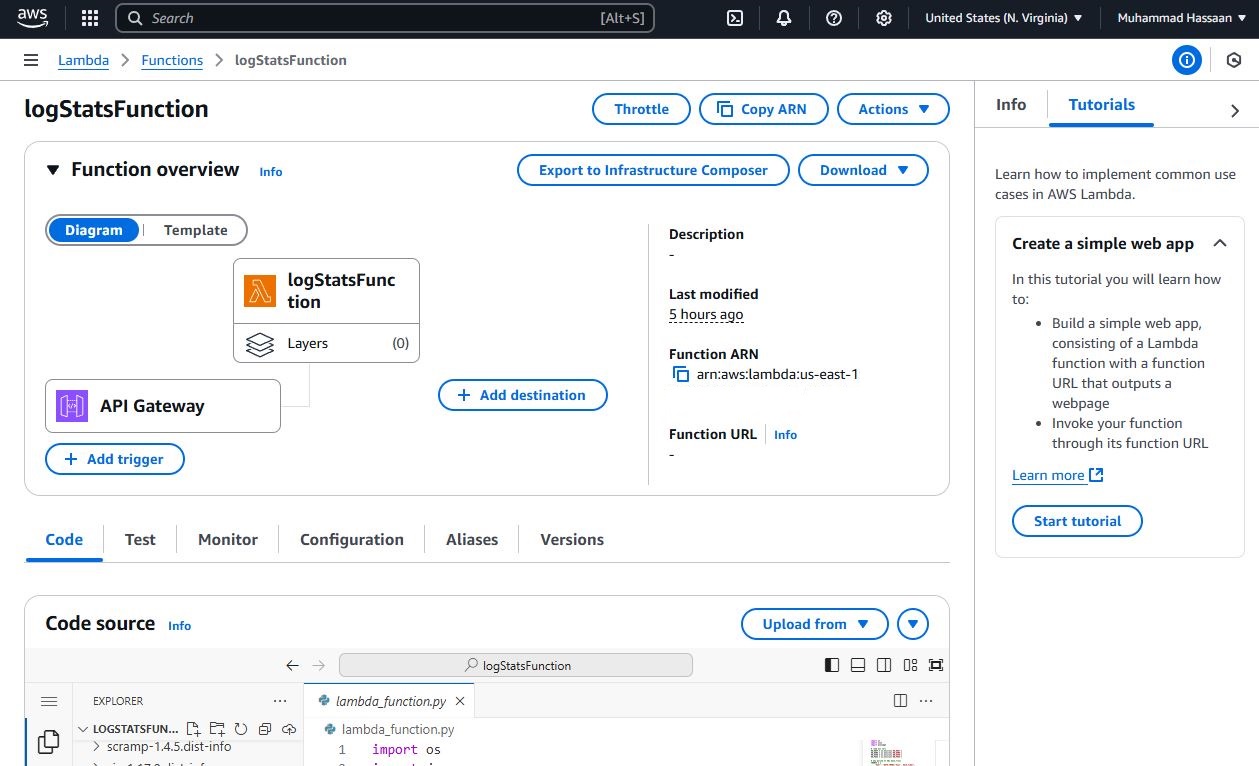The width and height of the screenshot is (1259, 766).
Task: Collapse all folders in explorer
Action: [265, 729]
